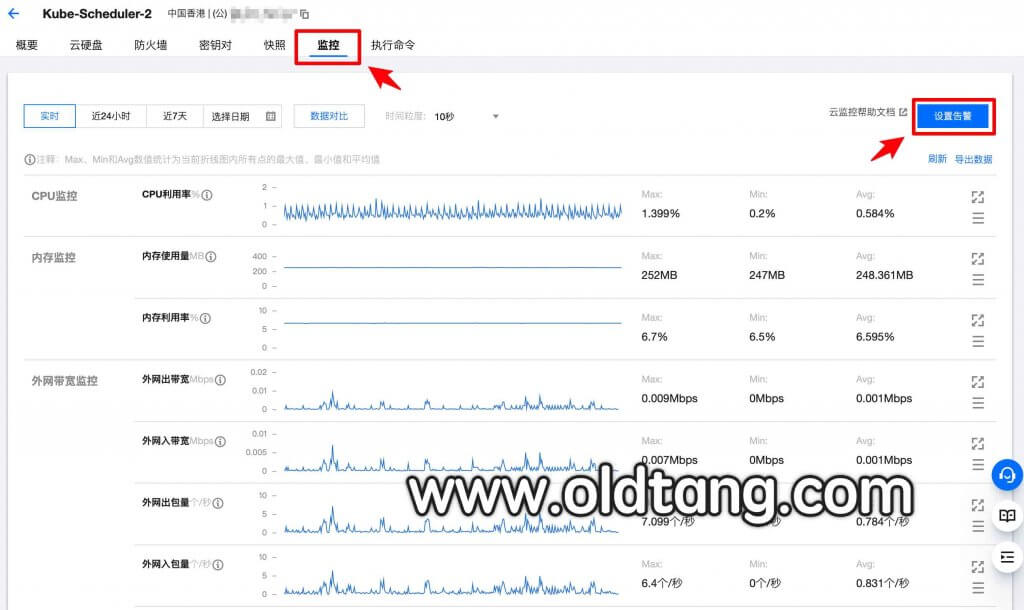Open the 云监控帮助文档 link

click(x=867, y=113)
